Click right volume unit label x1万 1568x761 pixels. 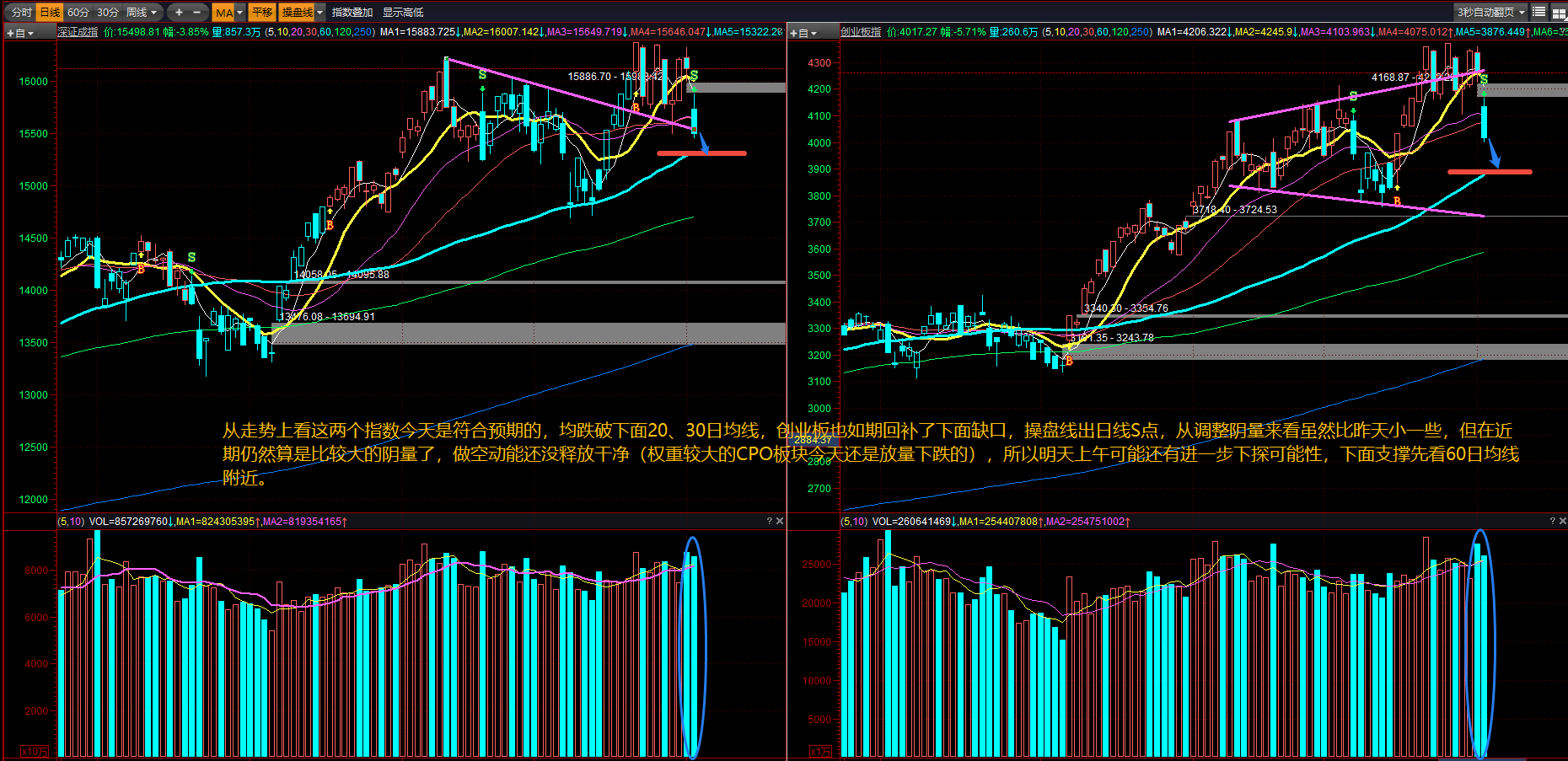(820, 751)
